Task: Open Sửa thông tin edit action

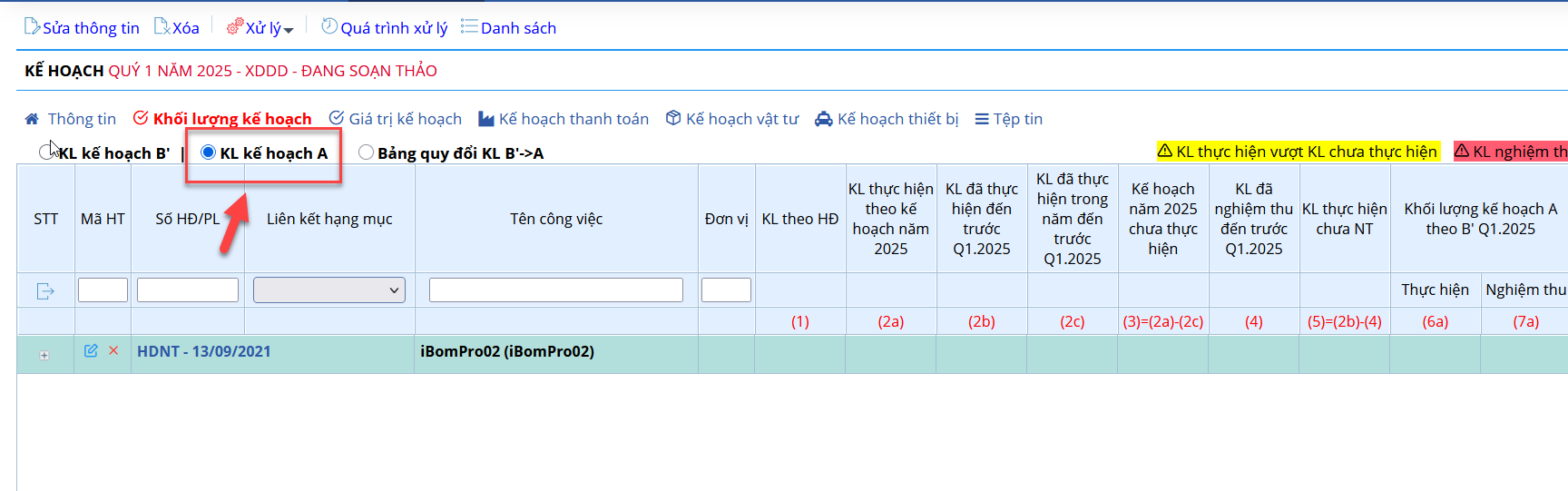Action: pyautogui.click(x=82, y=27)
